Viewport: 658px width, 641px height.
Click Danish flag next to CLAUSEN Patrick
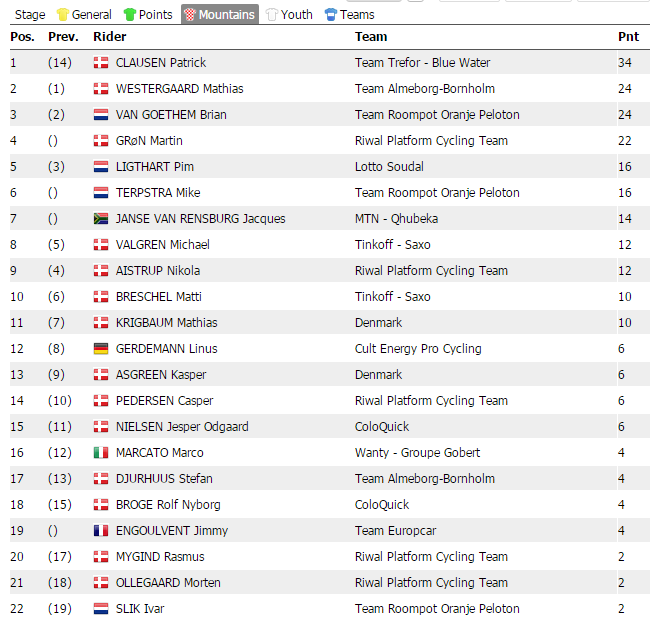101,63
